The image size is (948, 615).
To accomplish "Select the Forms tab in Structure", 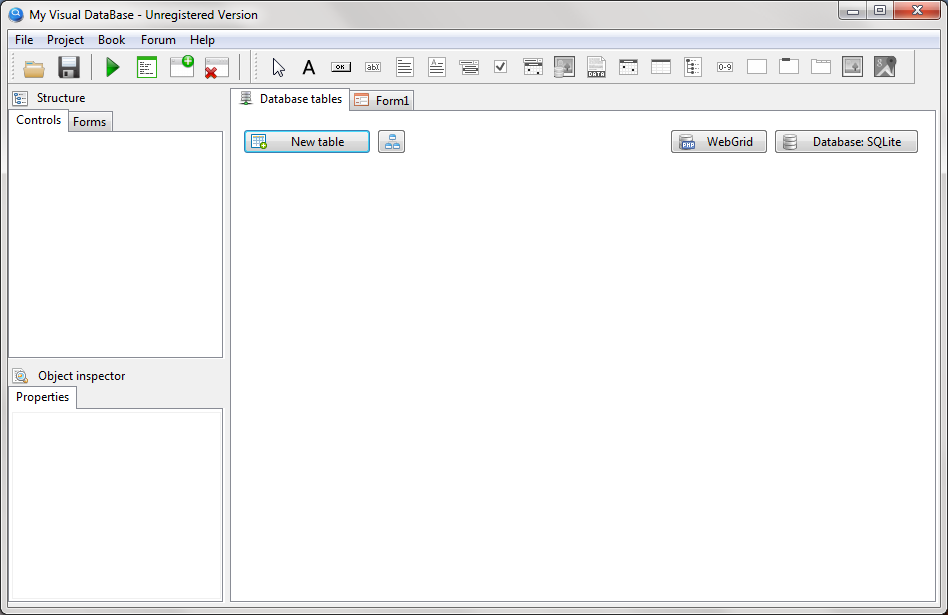I will 89,122.
